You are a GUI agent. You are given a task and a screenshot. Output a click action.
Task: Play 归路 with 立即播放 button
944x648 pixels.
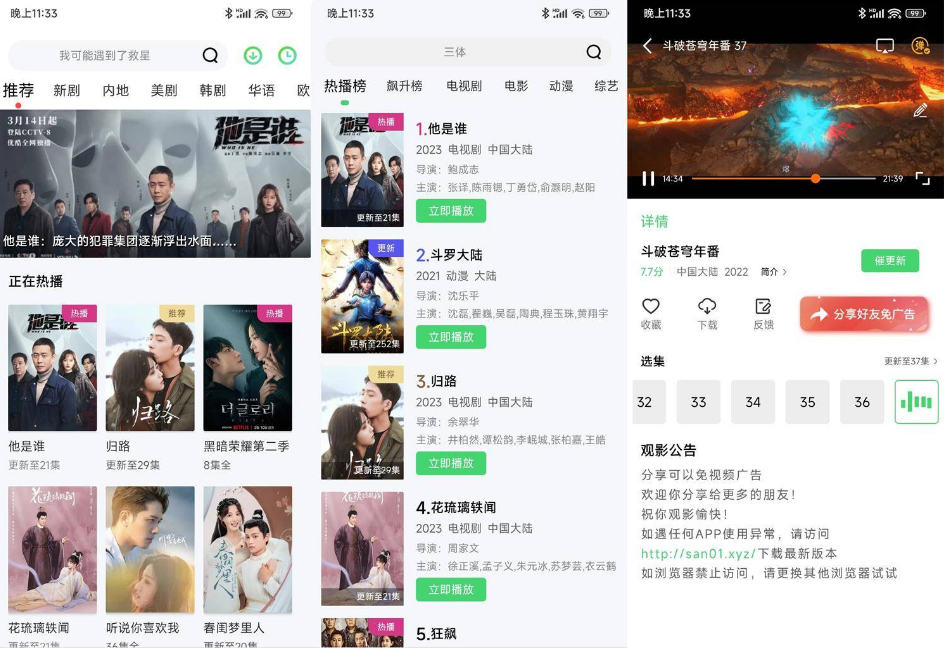point(451,463)
